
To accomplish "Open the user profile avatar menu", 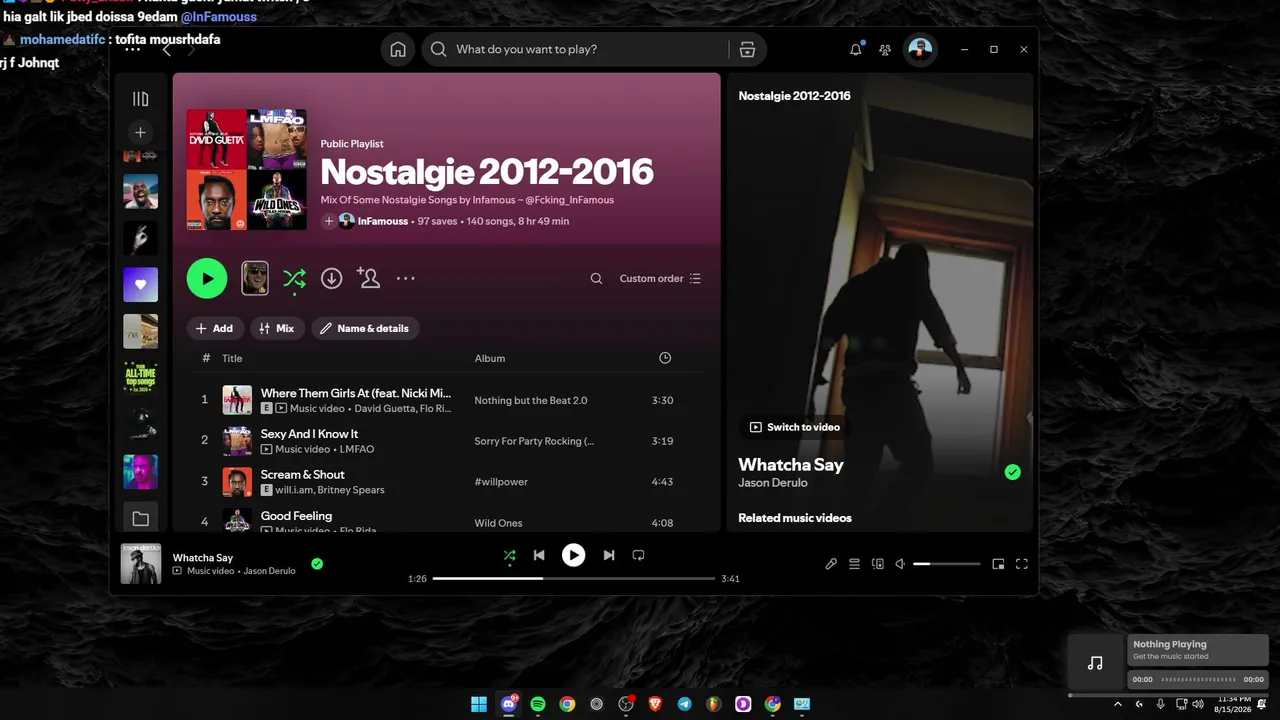I will (x=920, y=50).
